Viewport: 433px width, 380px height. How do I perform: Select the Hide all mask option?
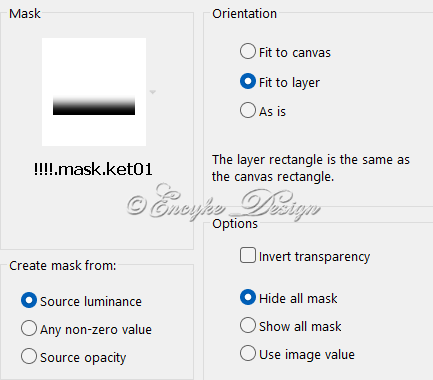[248, 297]
